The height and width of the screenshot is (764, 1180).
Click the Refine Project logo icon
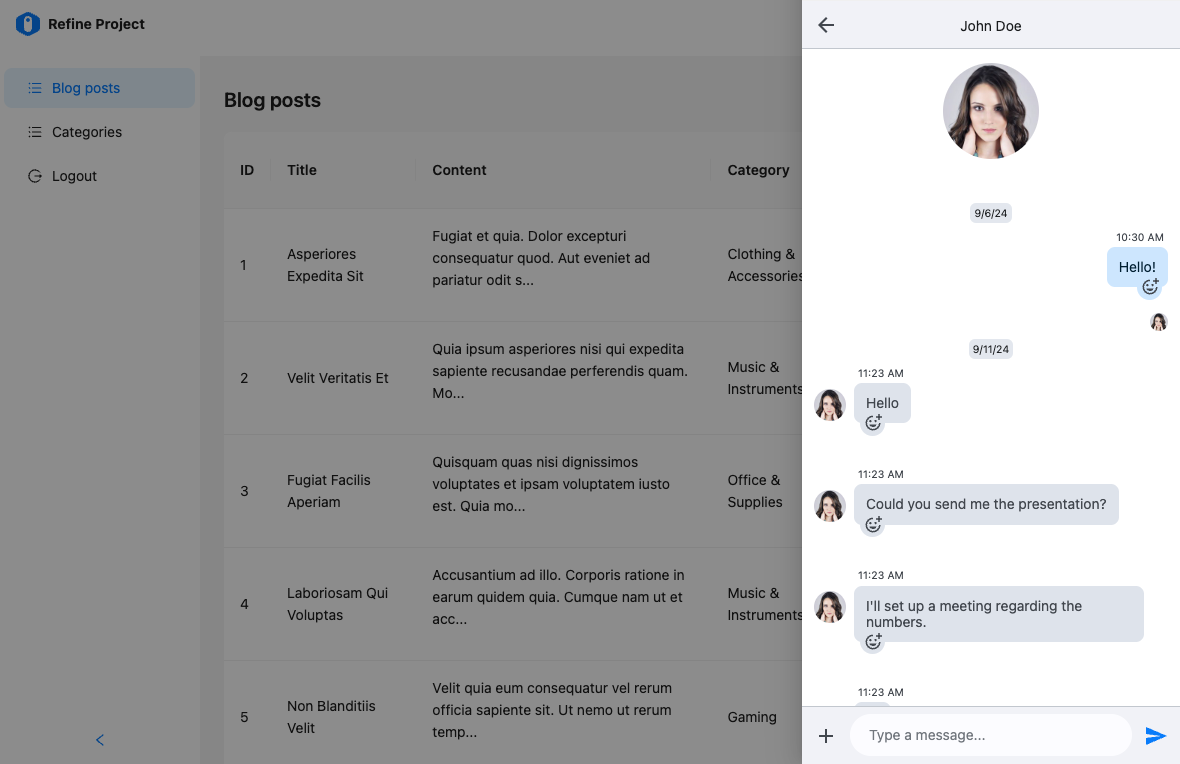(x=27, y=23)
